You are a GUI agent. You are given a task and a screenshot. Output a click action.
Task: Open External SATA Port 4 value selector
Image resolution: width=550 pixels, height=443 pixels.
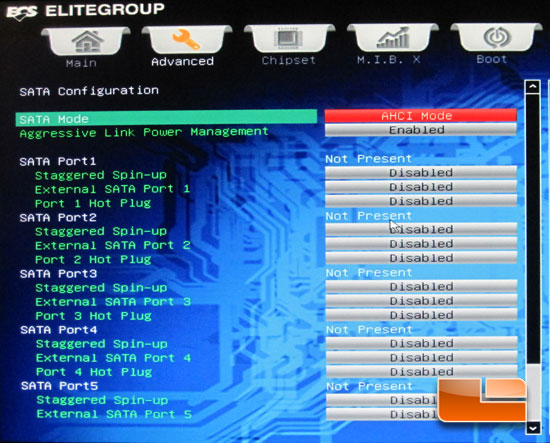pyautogui.click(x=421, y=357)
